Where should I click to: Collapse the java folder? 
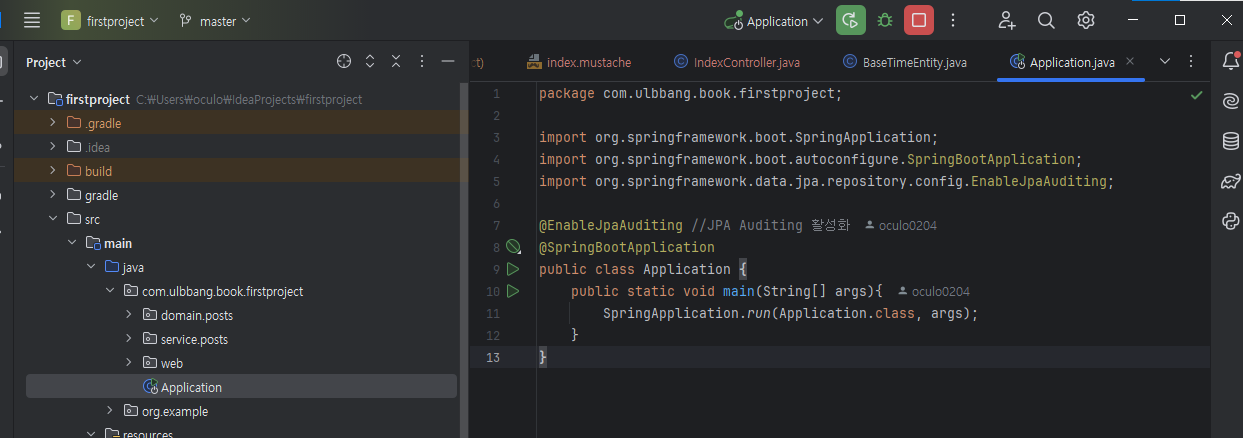coord(91,267)
